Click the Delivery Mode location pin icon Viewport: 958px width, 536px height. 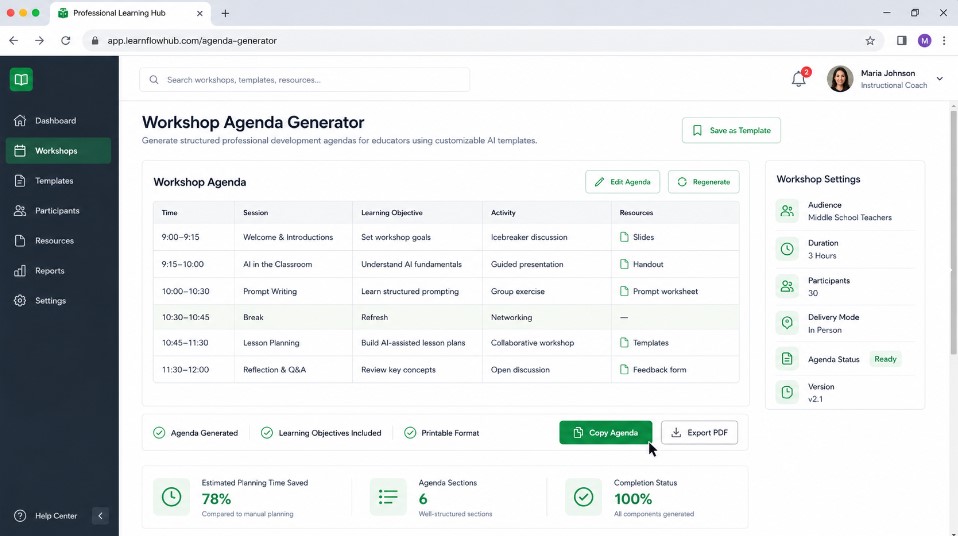(x=787, y=323)
